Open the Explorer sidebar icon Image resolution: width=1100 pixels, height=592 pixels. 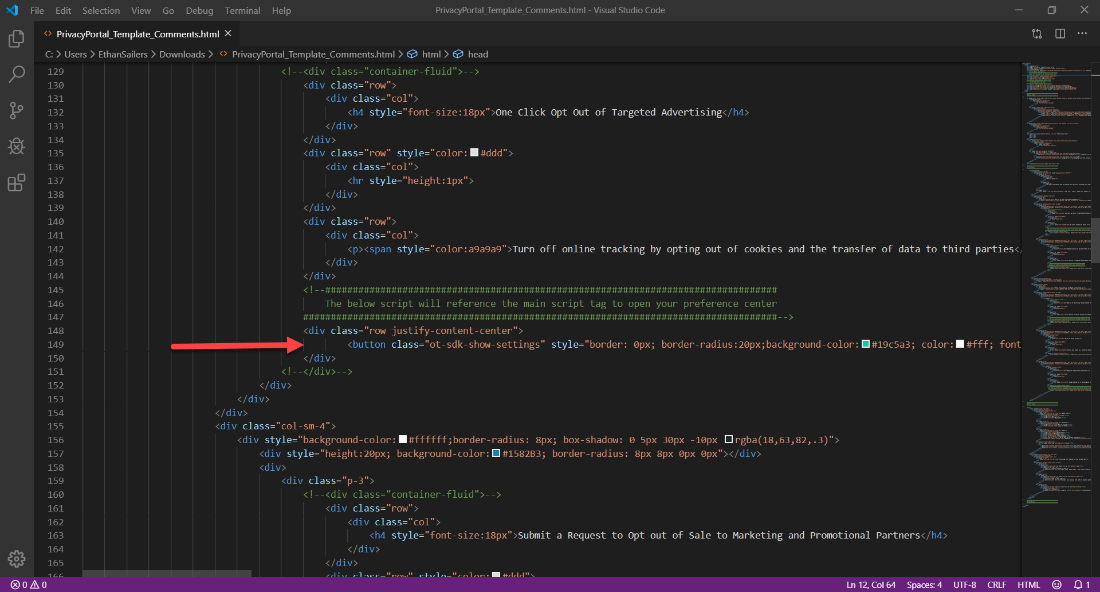[14, 38]
